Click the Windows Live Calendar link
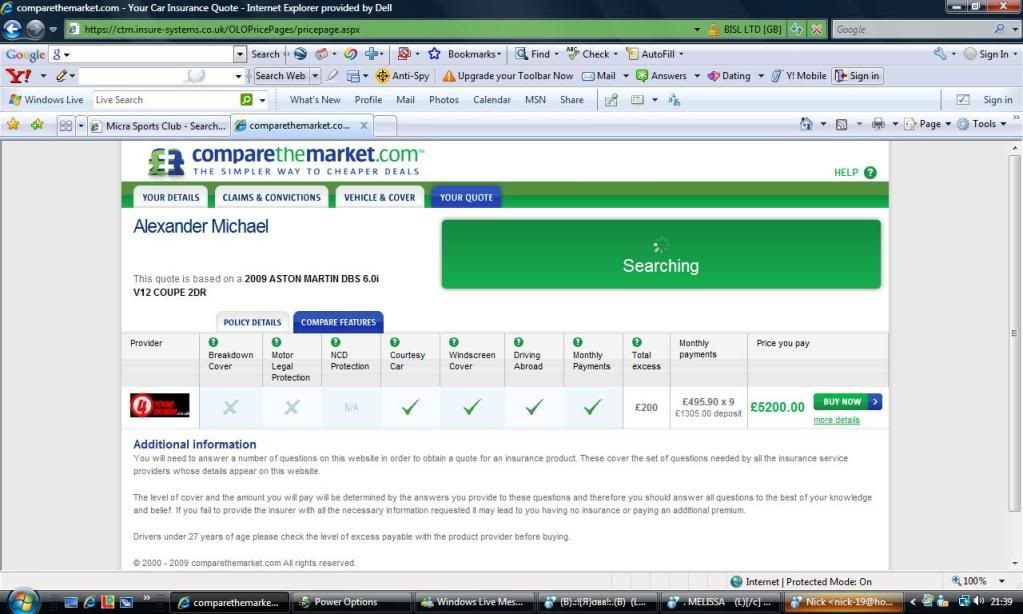 492,100
